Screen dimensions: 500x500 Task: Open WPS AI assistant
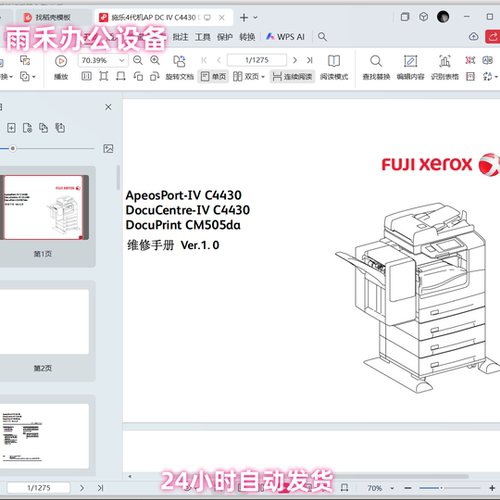285,37
